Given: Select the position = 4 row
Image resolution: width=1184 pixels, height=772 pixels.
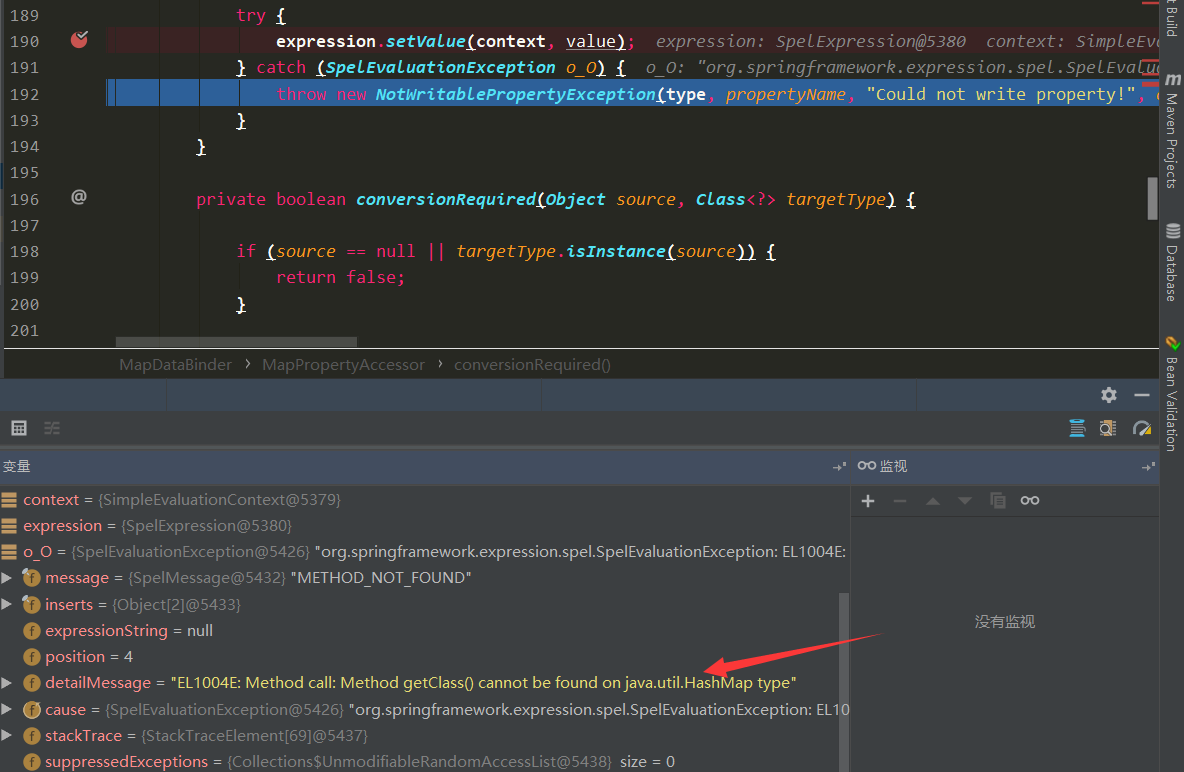Looking at the screenshot, I should 419,656.
